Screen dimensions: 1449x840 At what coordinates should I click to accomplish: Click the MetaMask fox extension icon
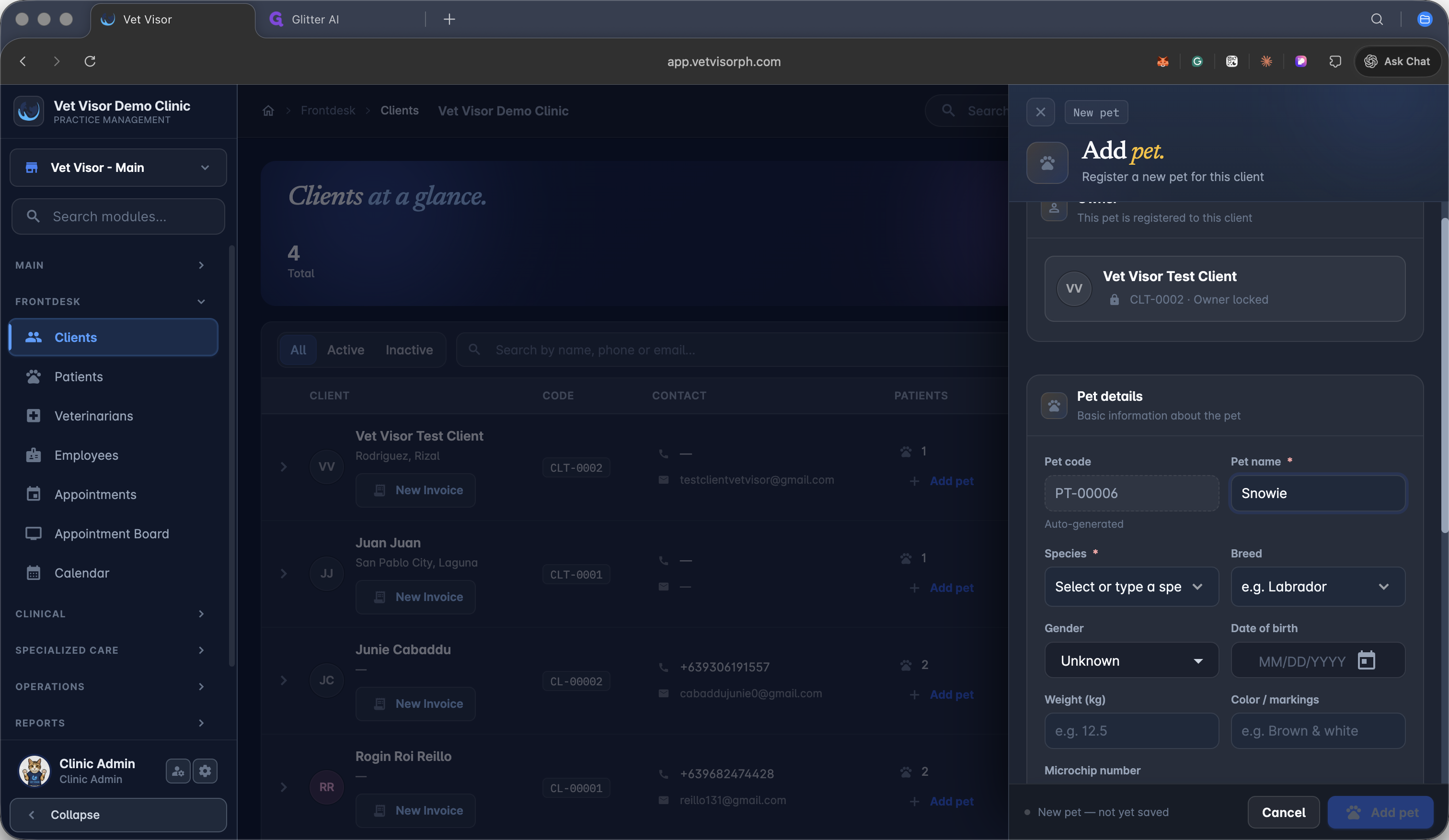tap(1162, 61)
